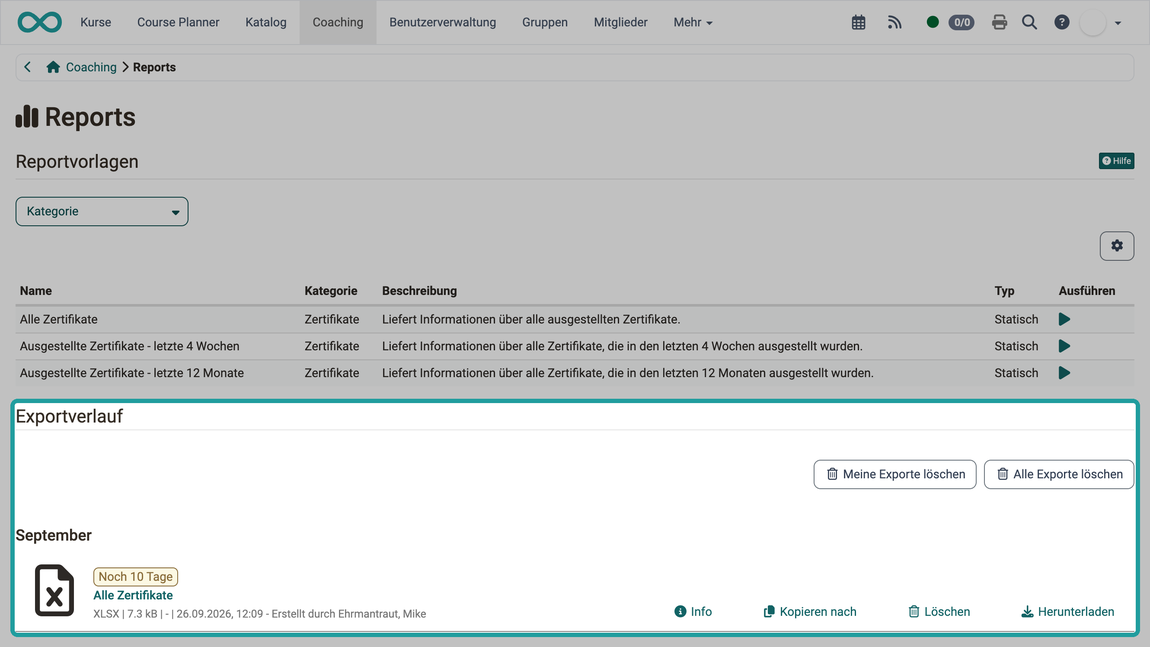Screen dimensions: 1150x647
Task: Click the XLSX file icon
Action: [x=54, y=591]
